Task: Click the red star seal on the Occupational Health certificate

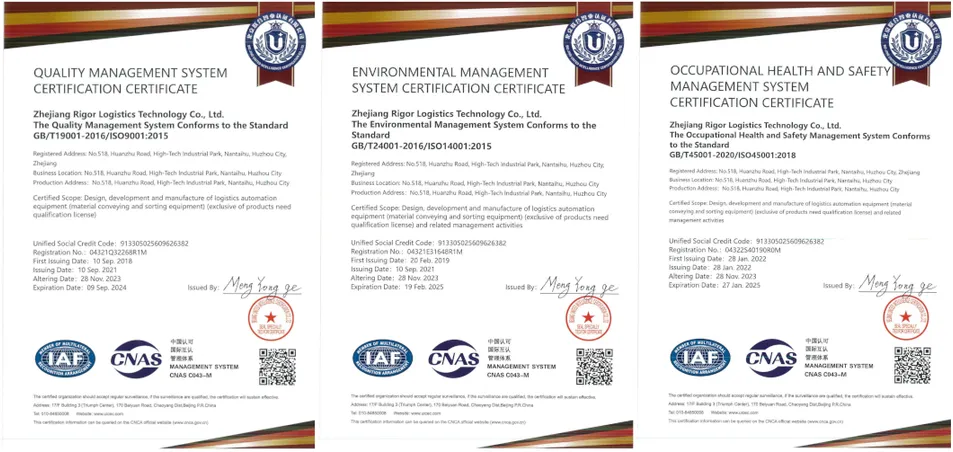Action: (x=904, y=318)
